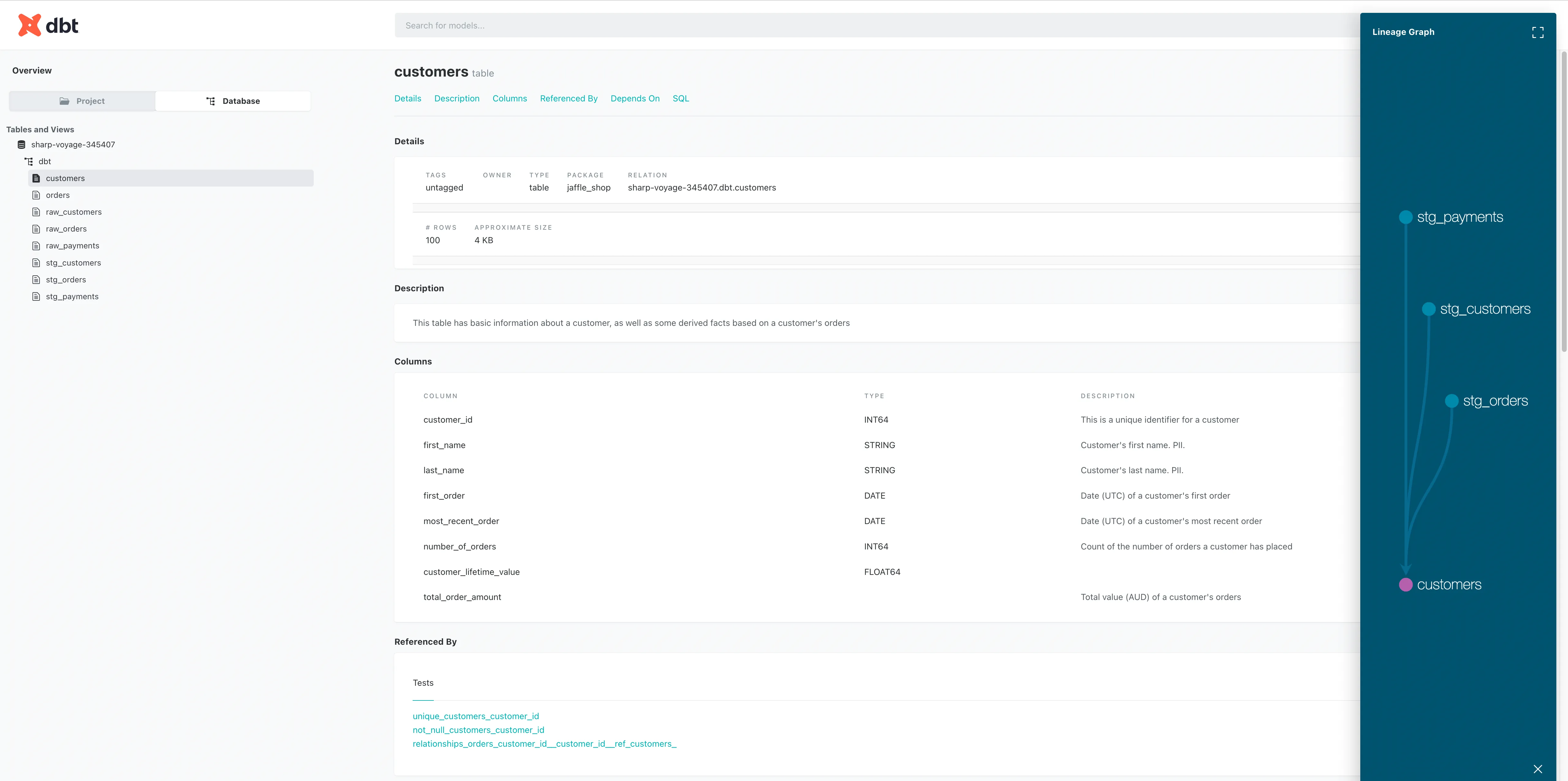
Task: Click the stg_payments node circle
Action: pyautogui.click(x=1406, y=217)
